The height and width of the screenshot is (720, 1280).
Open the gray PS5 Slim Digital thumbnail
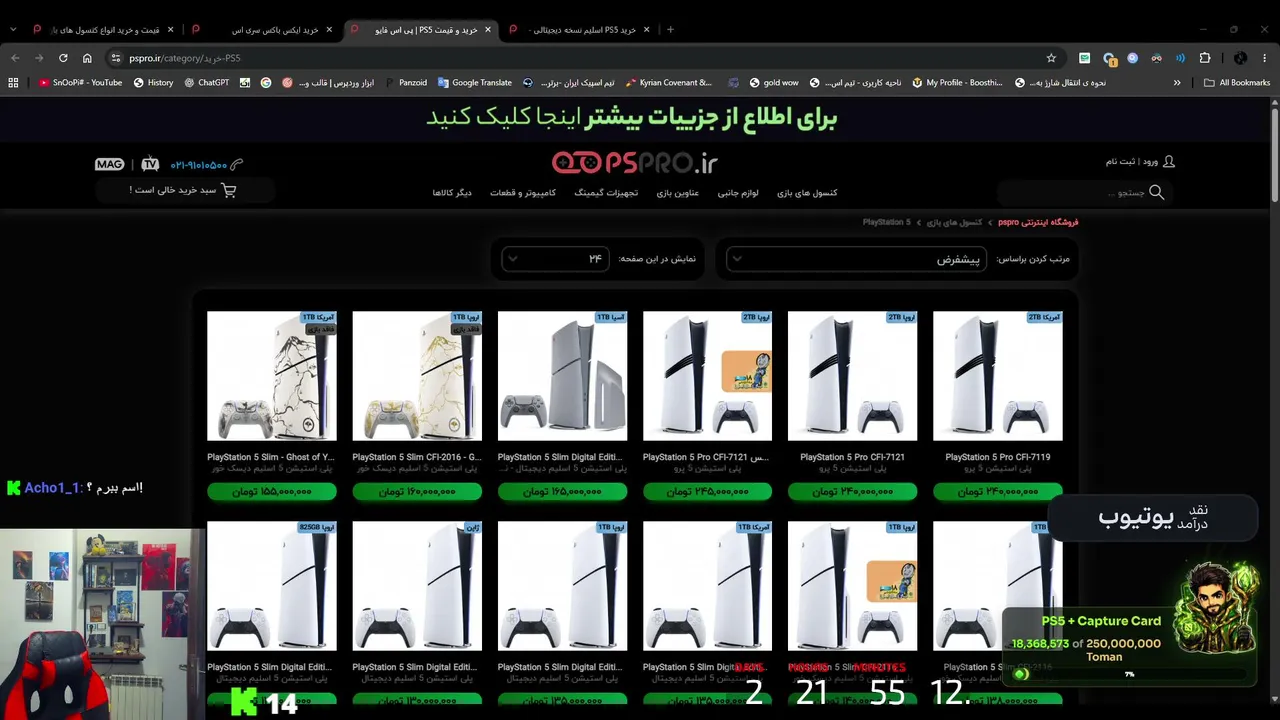pyautogui.click(x=562, y=376)
